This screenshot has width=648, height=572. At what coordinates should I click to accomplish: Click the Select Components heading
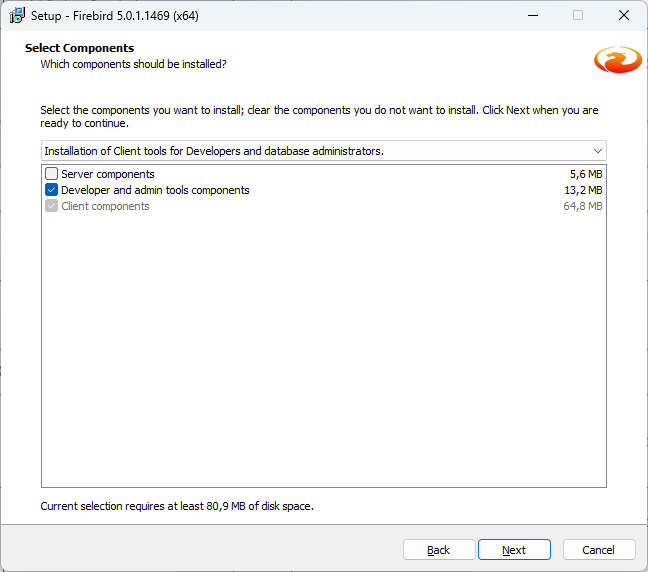[x=79, y=48]
